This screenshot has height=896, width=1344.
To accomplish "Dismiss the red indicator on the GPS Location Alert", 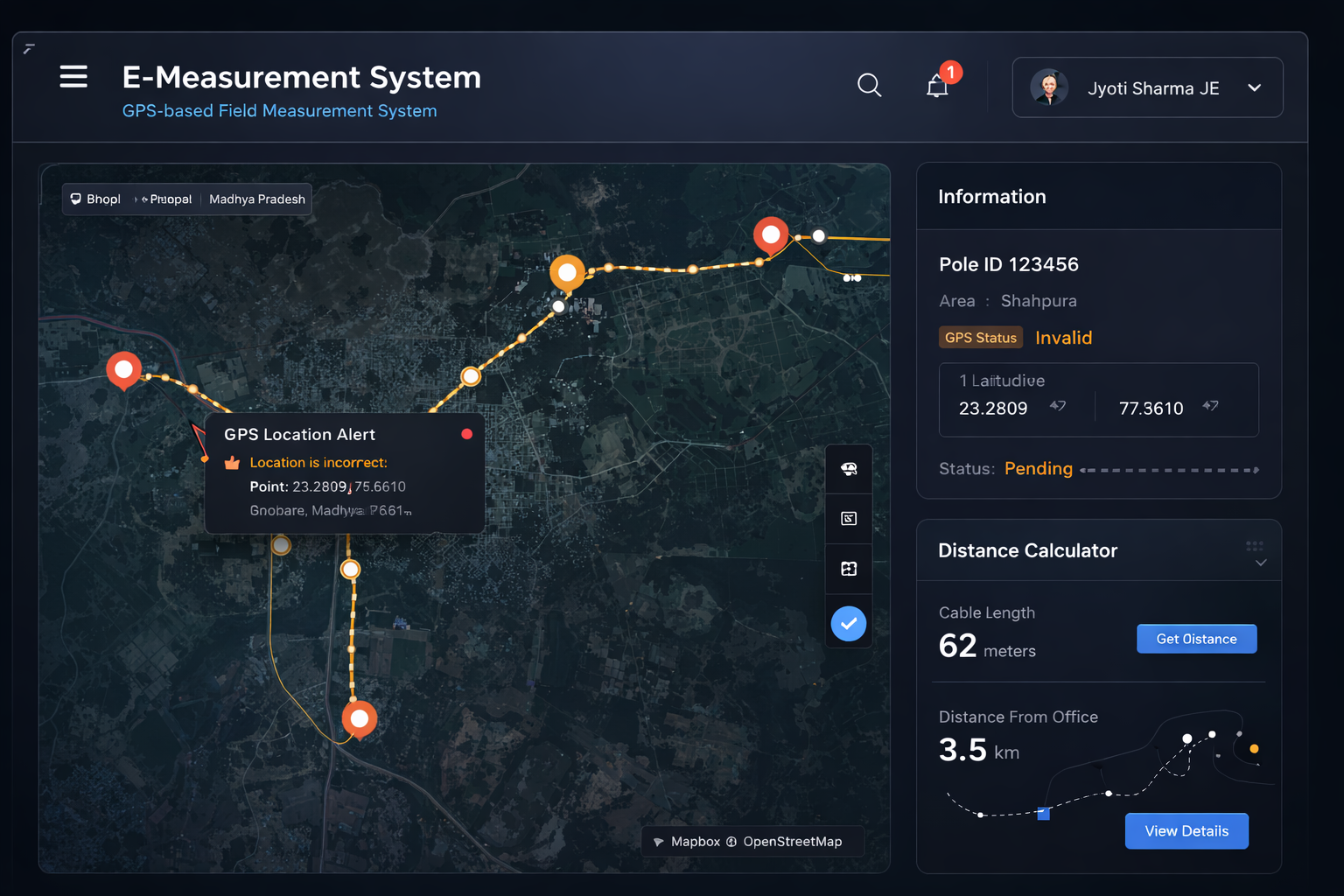I will [x=466, y=433].
